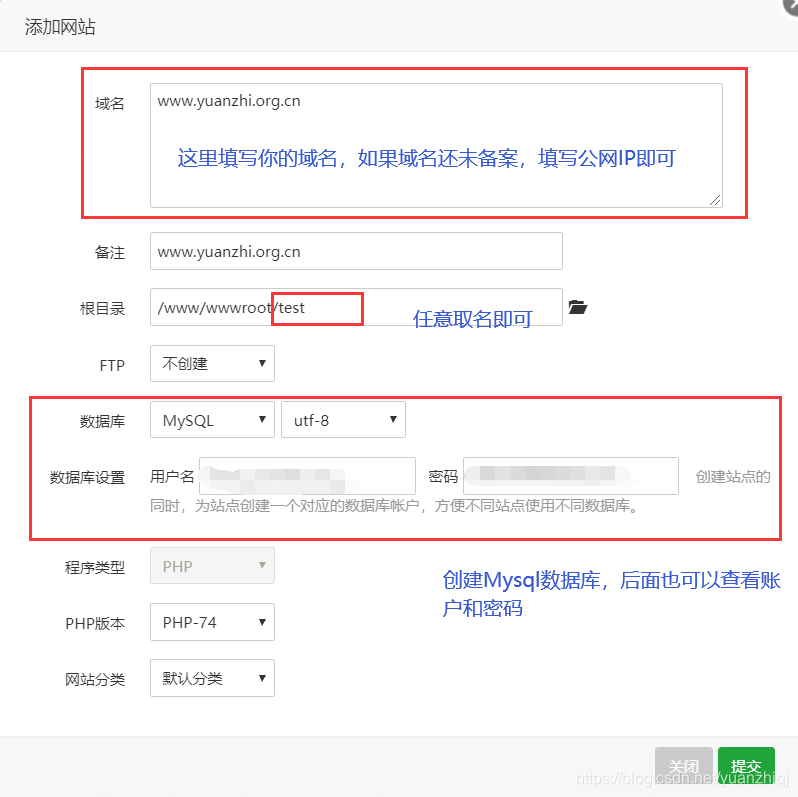The height and width of the screenshot is (797, 798).
Task: Click the 根目录 path input field
Action: click(x=356, y=307)
